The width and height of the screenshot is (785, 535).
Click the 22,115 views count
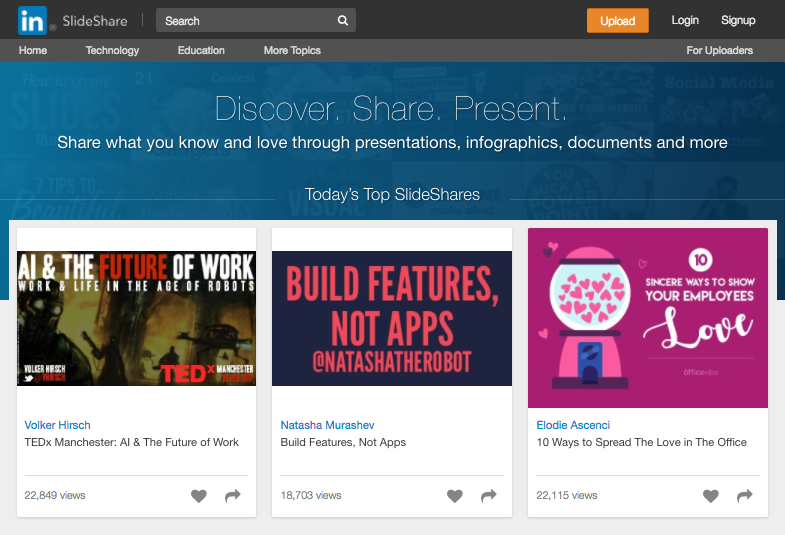pyautogui.click(x=567, y=495)
